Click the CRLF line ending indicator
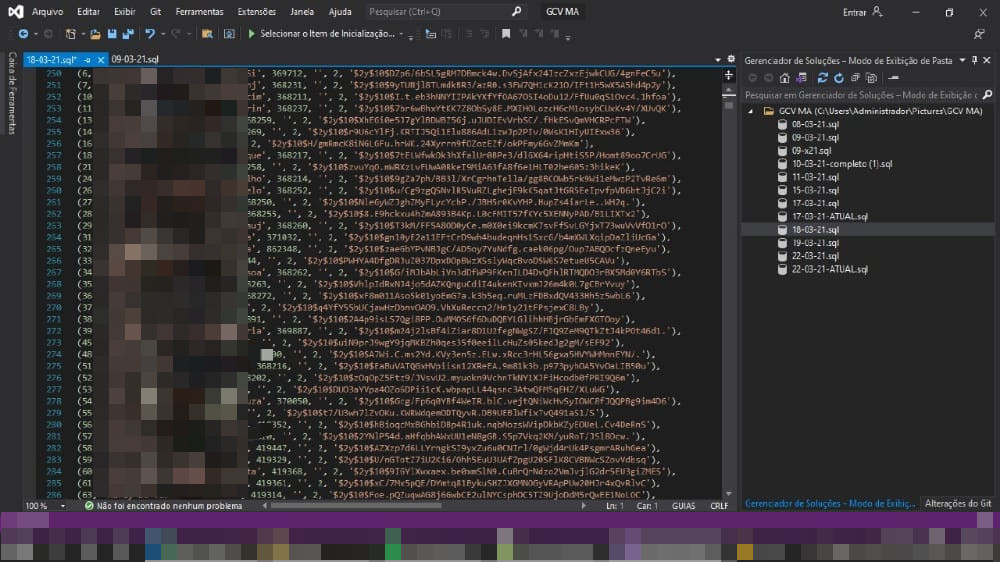This screenshot has height=562, width=1000. [x=719, y=506]
